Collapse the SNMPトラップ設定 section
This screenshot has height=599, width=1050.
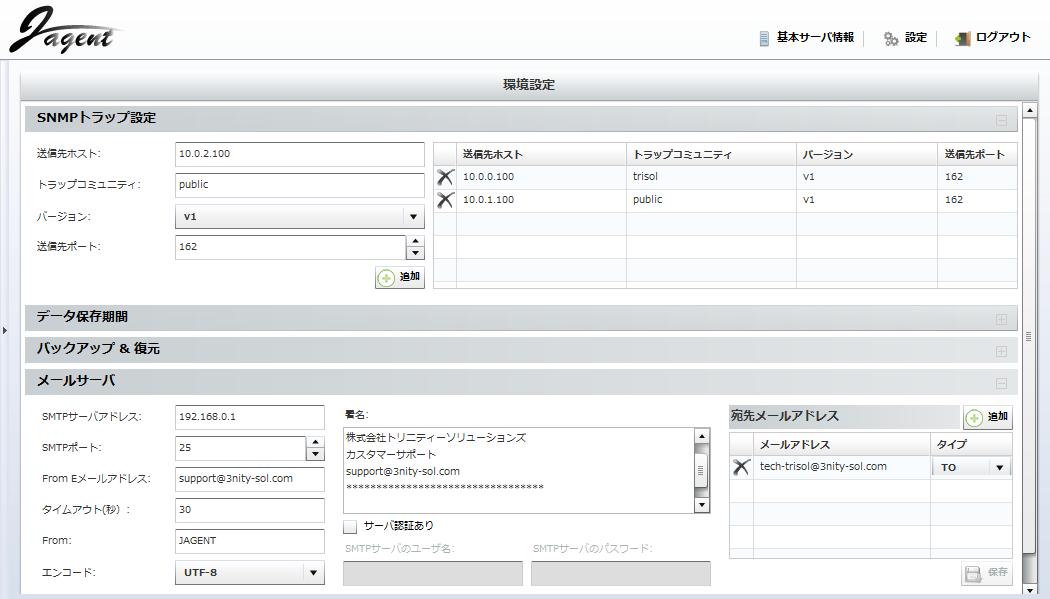[1001, 120]
